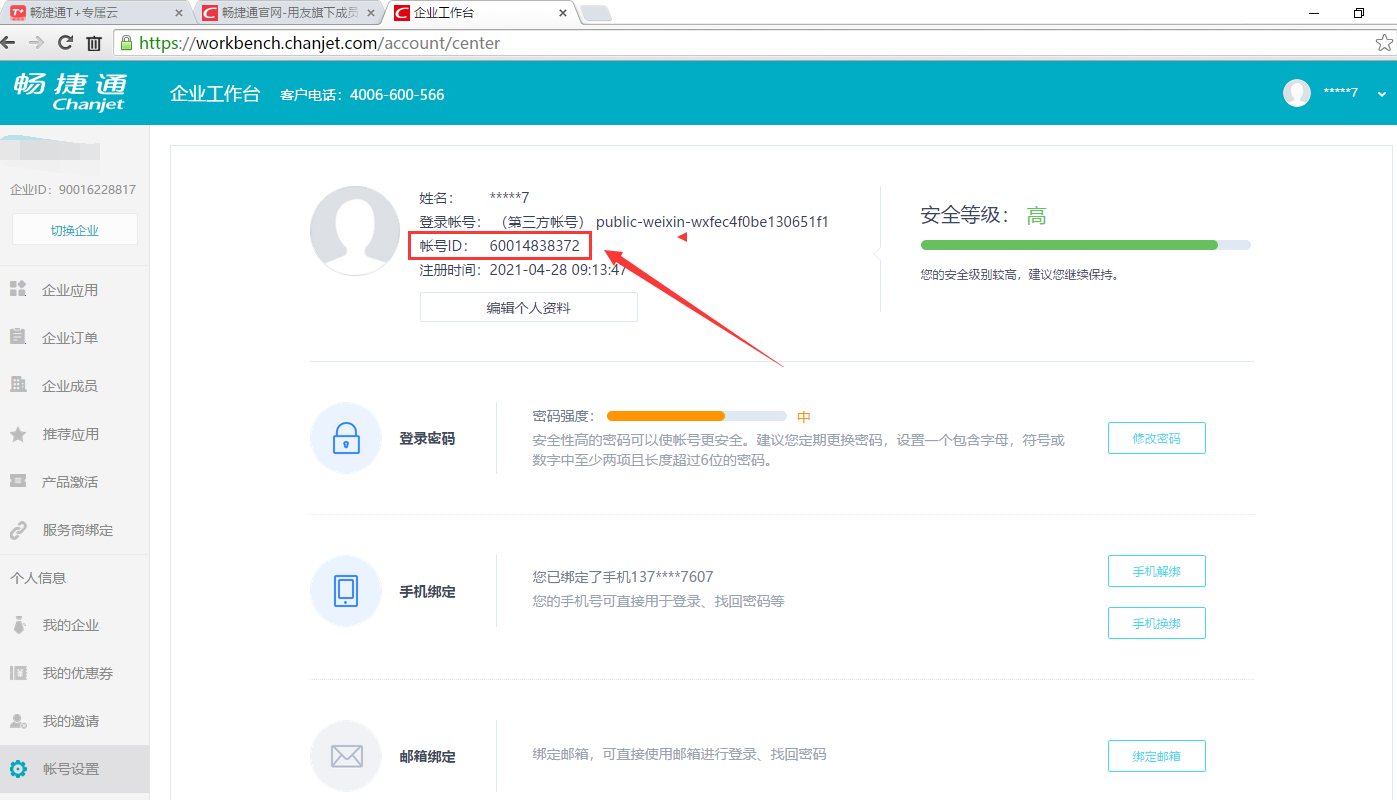Screen dimensions: 1397x800
Task: Click the orange 密码强度 bar
Action: (x=696, y=416)
